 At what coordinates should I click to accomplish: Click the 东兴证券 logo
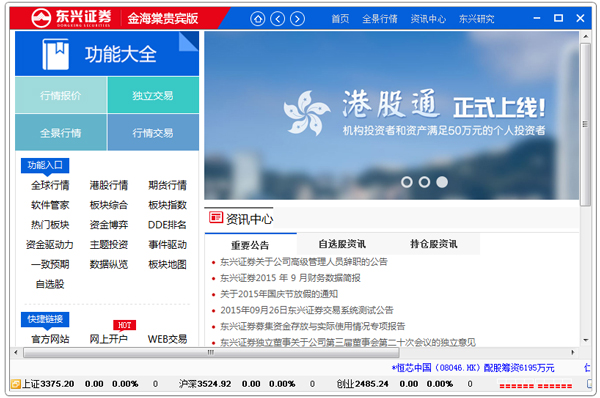pos(71,18)
